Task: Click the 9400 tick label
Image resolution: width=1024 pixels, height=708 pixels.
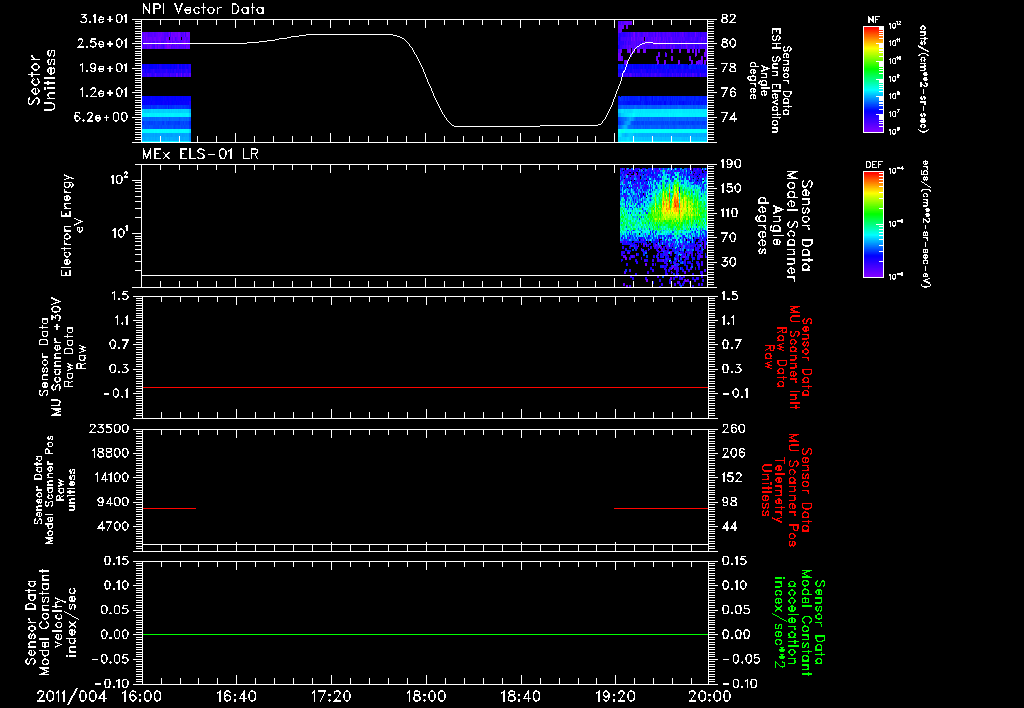Action: pyautogui.click(x=114, y=502)
